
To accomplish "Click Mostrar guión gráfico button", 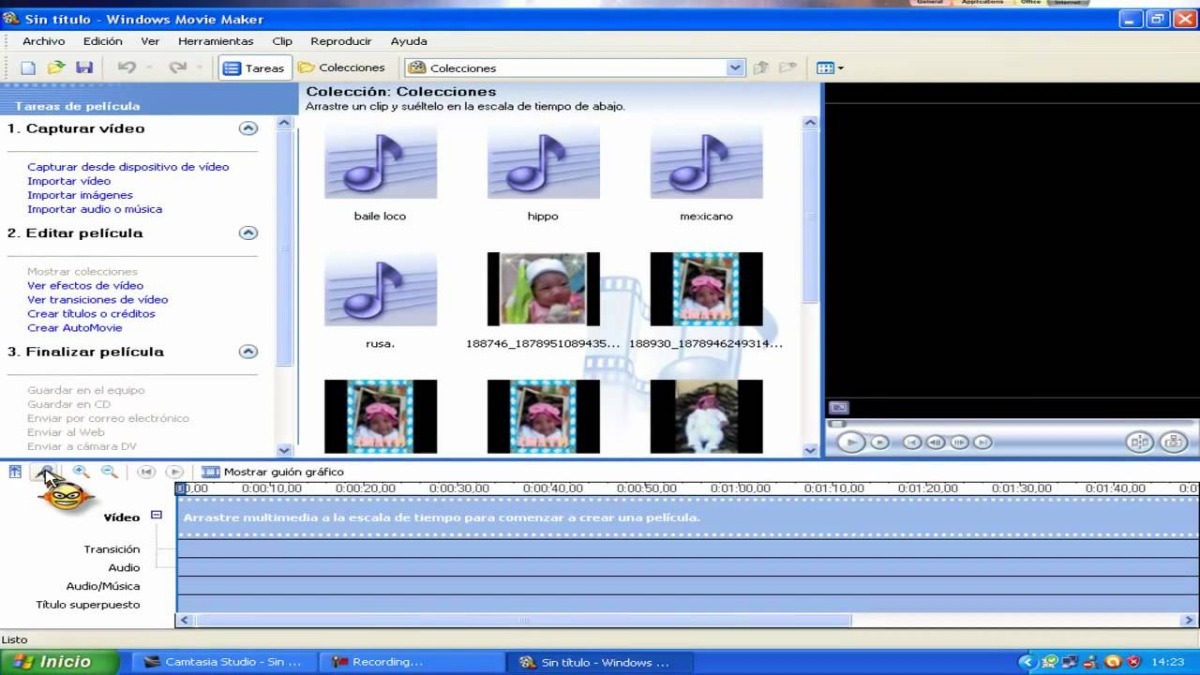I will point(273,472).
